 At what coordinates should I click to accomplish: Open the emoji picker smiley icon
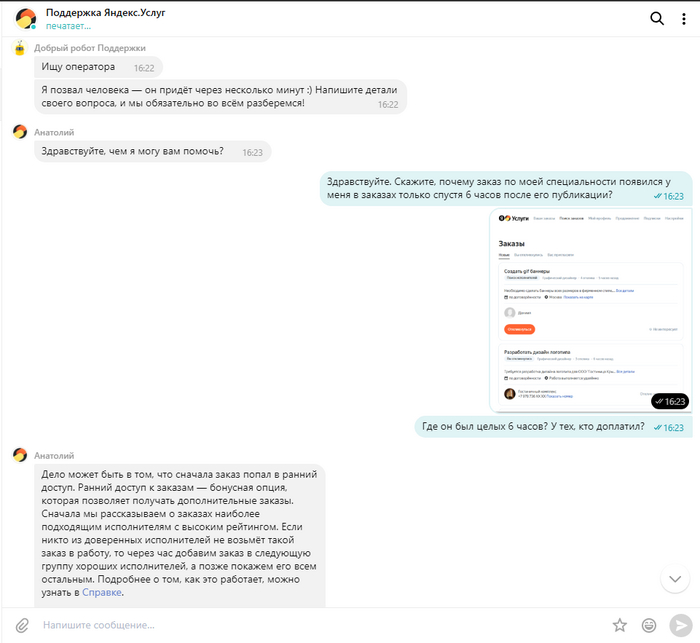(x=649, y=625)
